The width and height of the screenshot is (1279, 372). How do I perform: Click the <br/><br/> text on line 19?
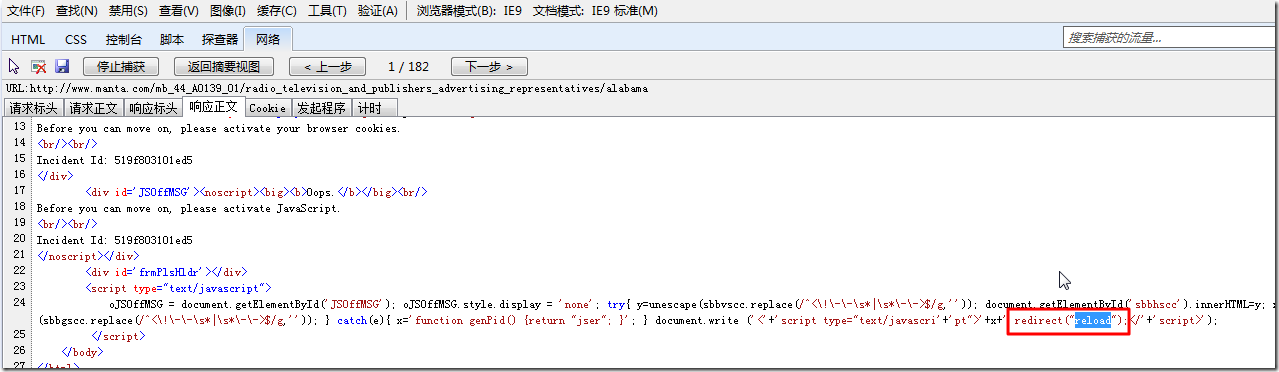point(67,224)
